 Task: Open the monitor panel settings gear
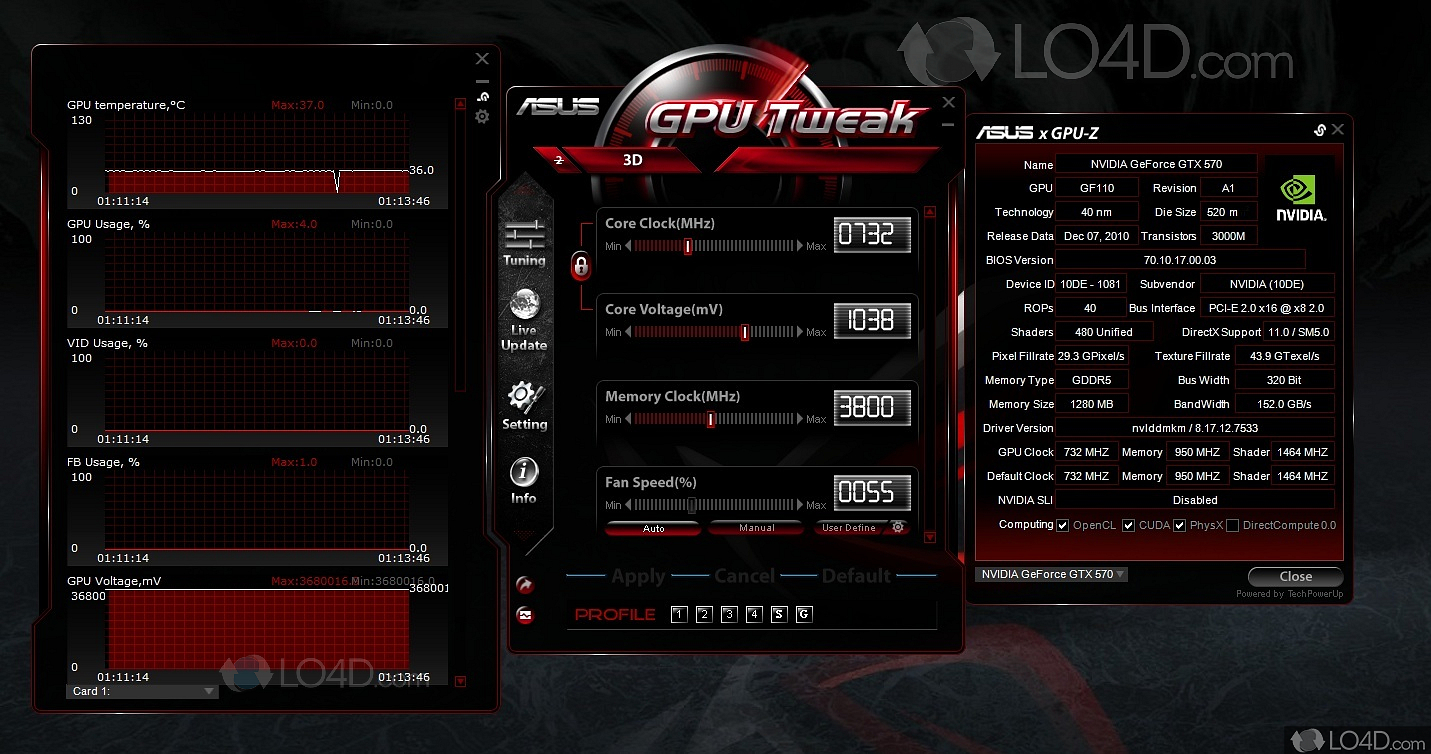pos(482,117)
